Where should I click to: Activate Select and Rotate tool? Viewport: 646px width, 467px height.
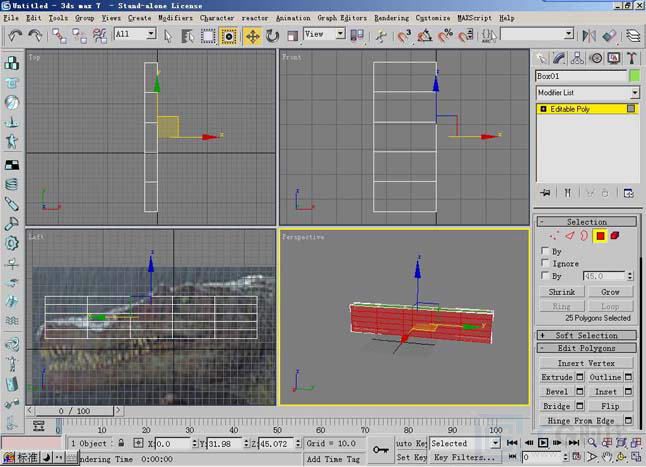[x=272, y=36]
